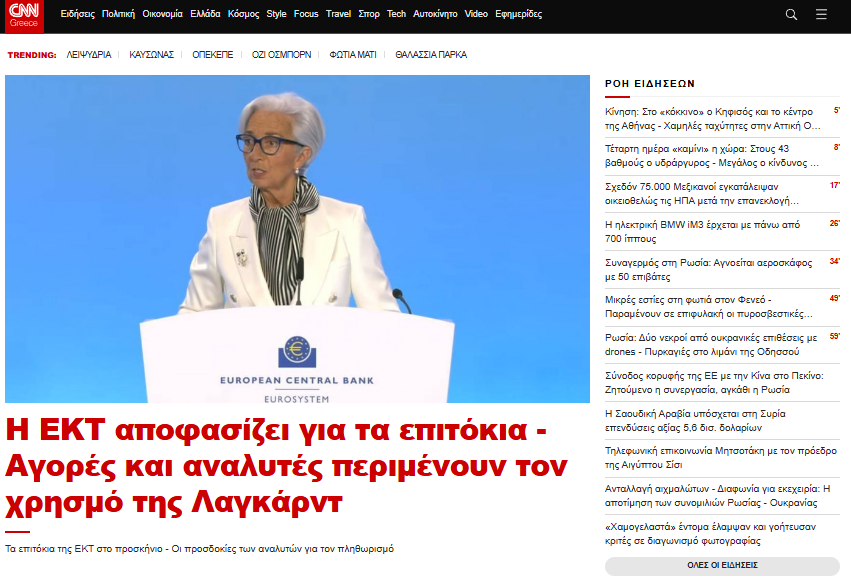
Task: Open the headline about ΕΚΤ επιτόκια
Action: point(287,466)
